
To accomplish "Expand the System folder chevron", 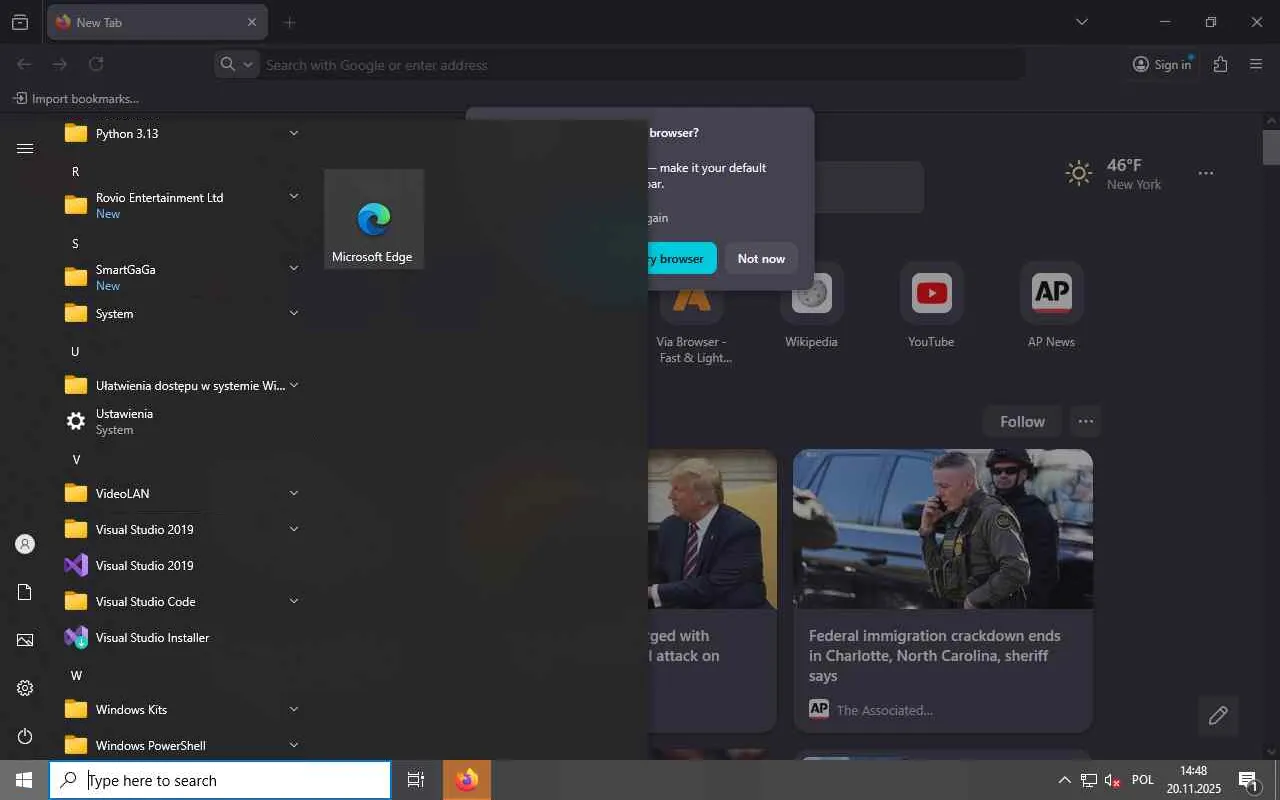I will 294,313.
